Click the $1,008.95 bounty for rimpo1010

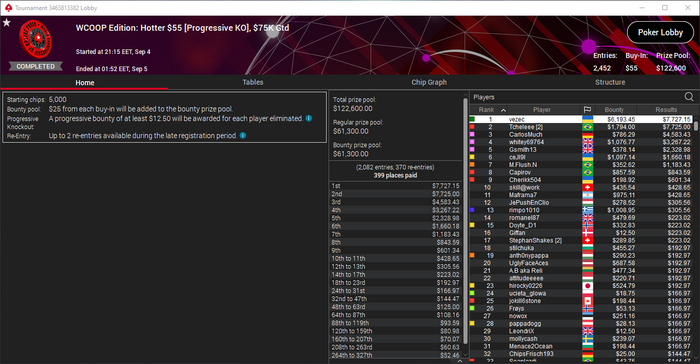click(621, 210)
